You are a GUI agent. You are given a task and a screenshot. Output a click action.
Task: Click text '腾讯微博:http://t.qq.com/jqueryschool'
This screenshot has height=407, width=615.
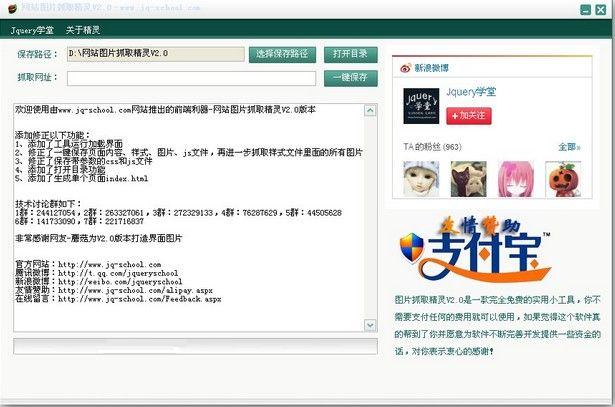pos(96,273)
